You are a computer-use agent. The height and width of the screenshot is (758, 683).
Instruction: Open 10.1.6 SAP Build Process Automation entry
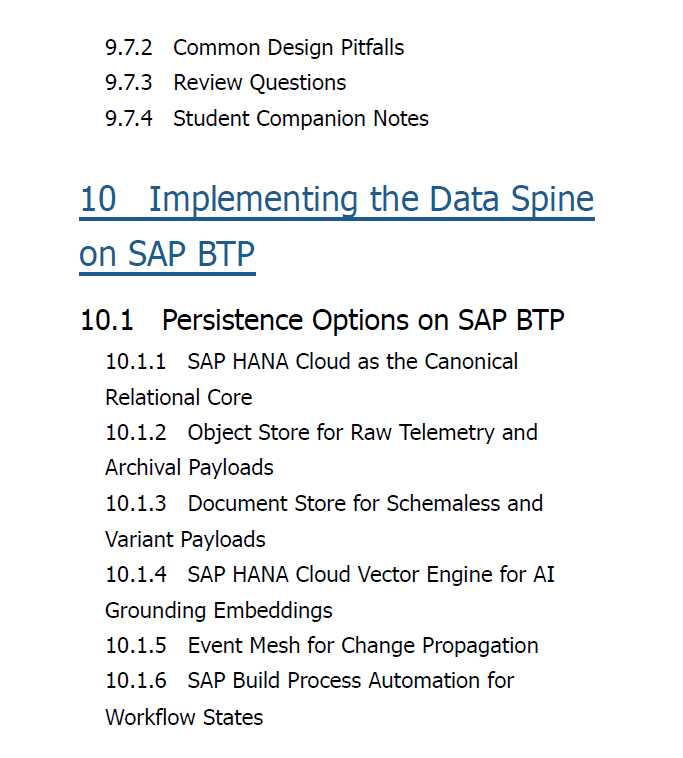pyautogui.click(x=309, y=681)
